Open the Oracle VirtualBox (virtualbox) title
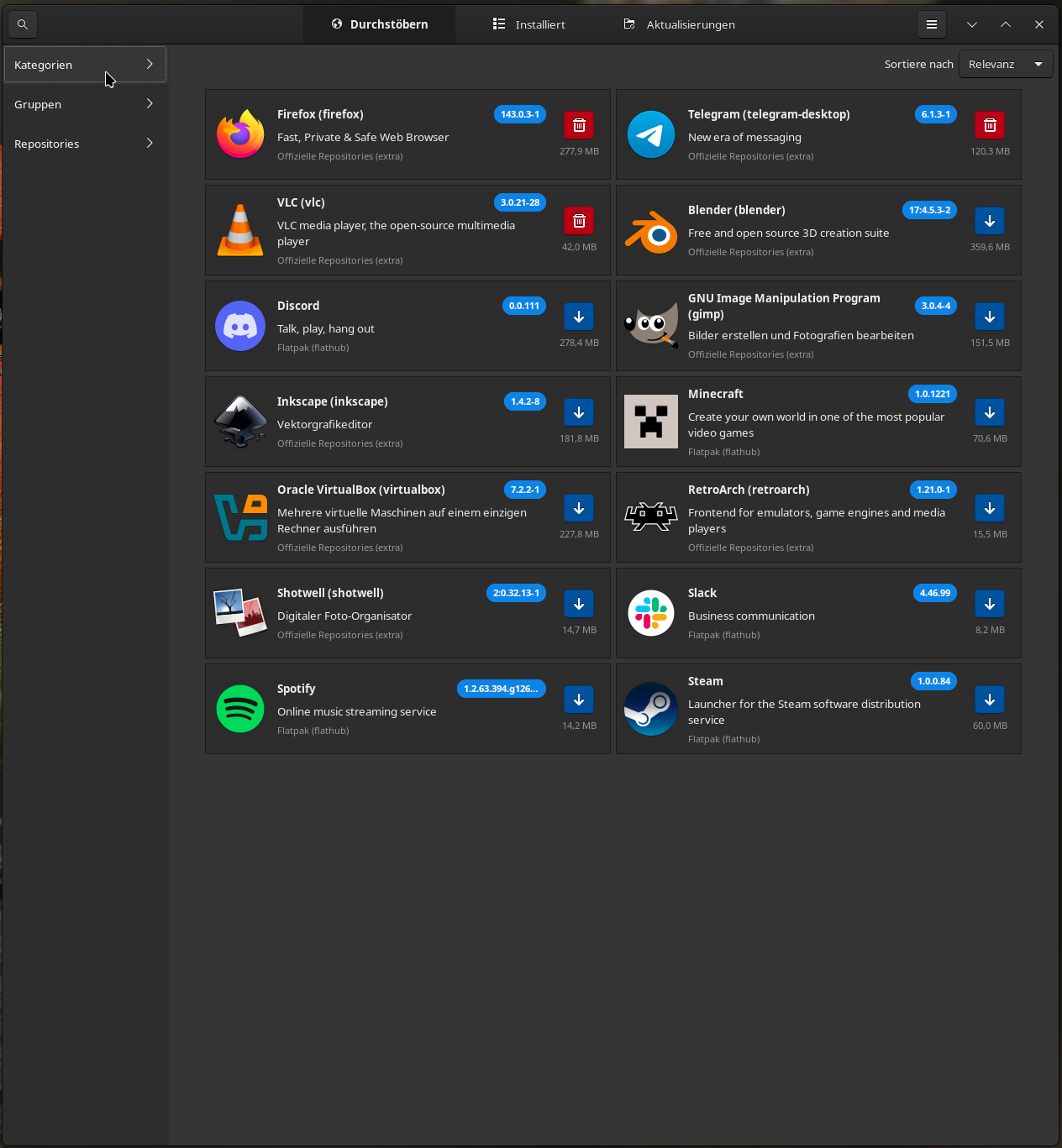Screen dimensions: 1062x1148 pyautogui.click(x=361, y=490)
